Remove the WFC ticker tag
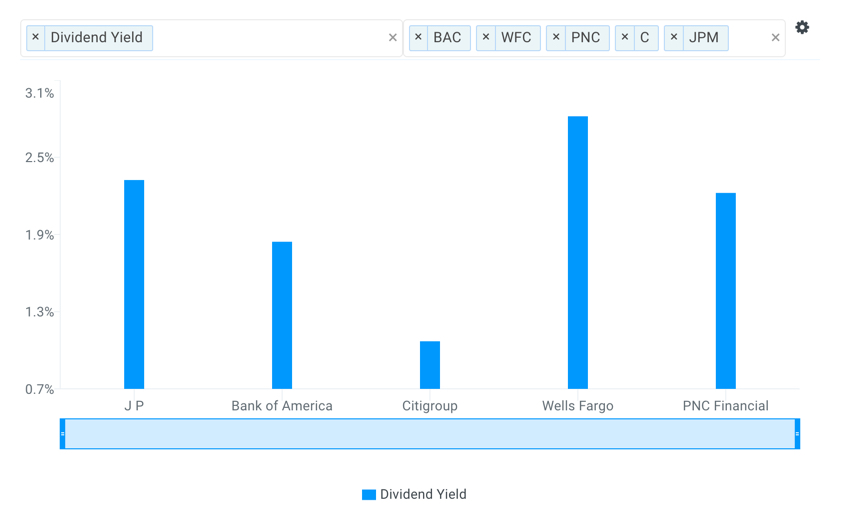The height and width of the screenshot is (521, 843). [x=486, y=38]
